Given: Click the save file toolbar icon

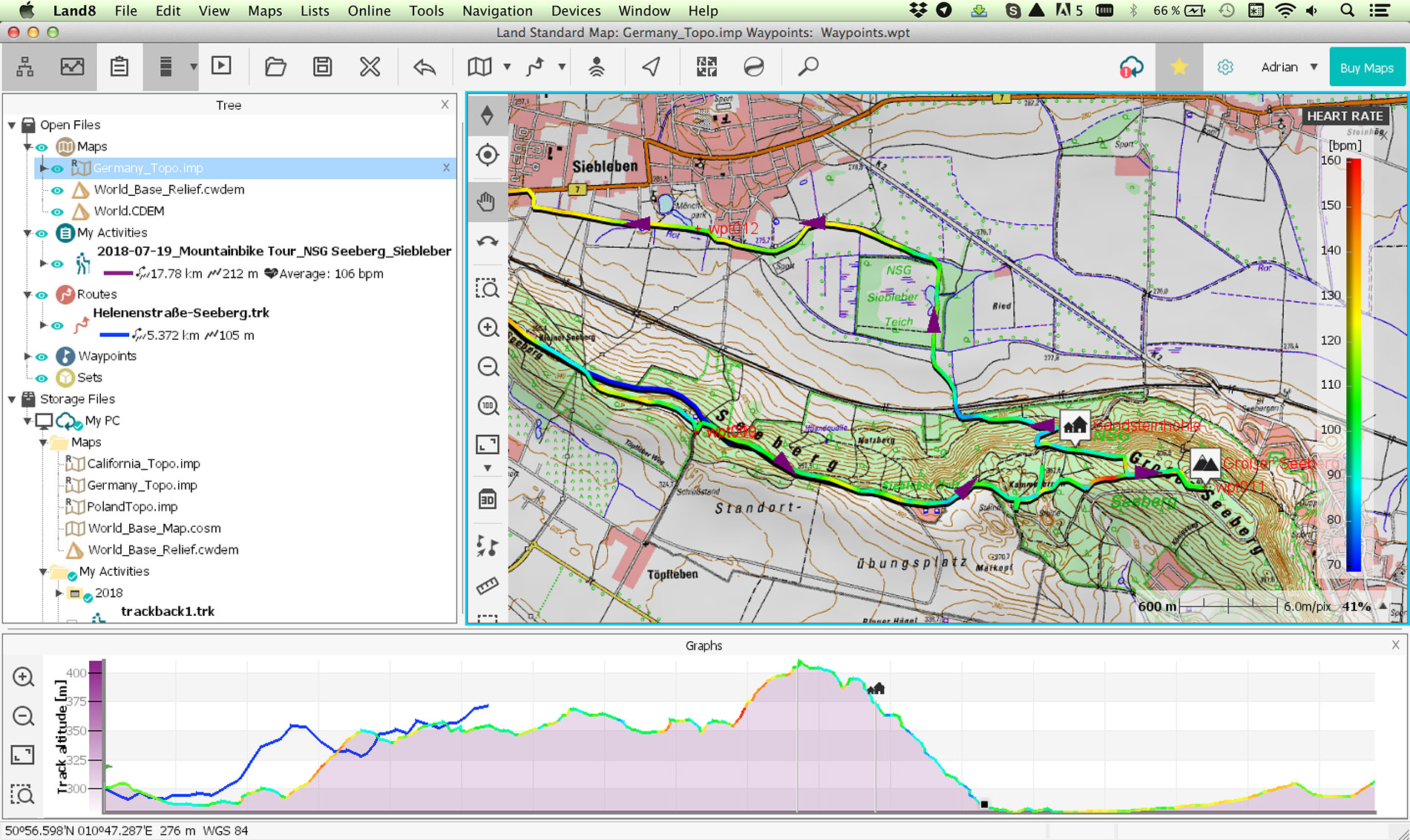Looking at the screenshot, I should click(x=322, y=67).
